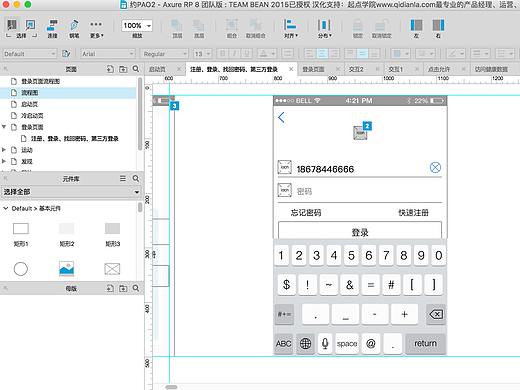Activate the connector (连接) tool
The image size is (520, 390).
52,28
